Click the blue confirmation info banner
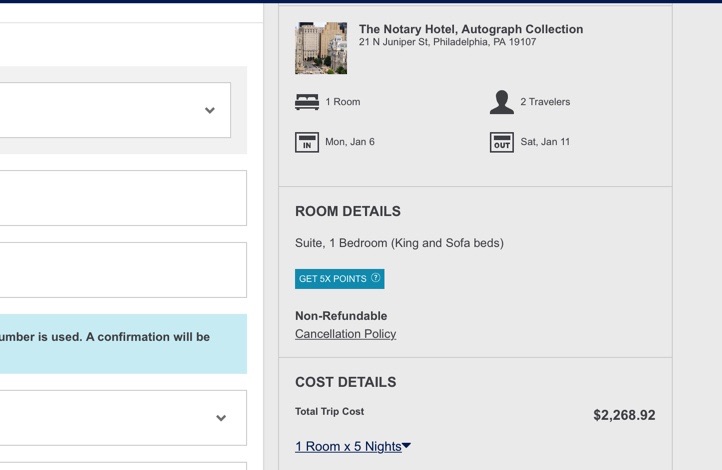The image size is (722, 470). tap(120, 344)
